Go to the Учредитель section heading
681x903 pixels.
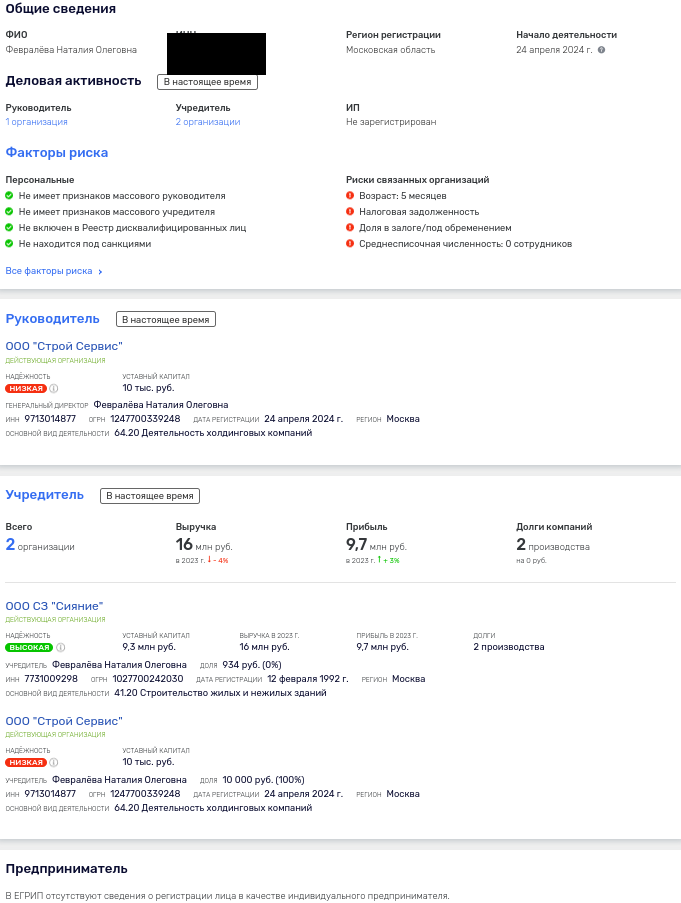tap(44, 495)
